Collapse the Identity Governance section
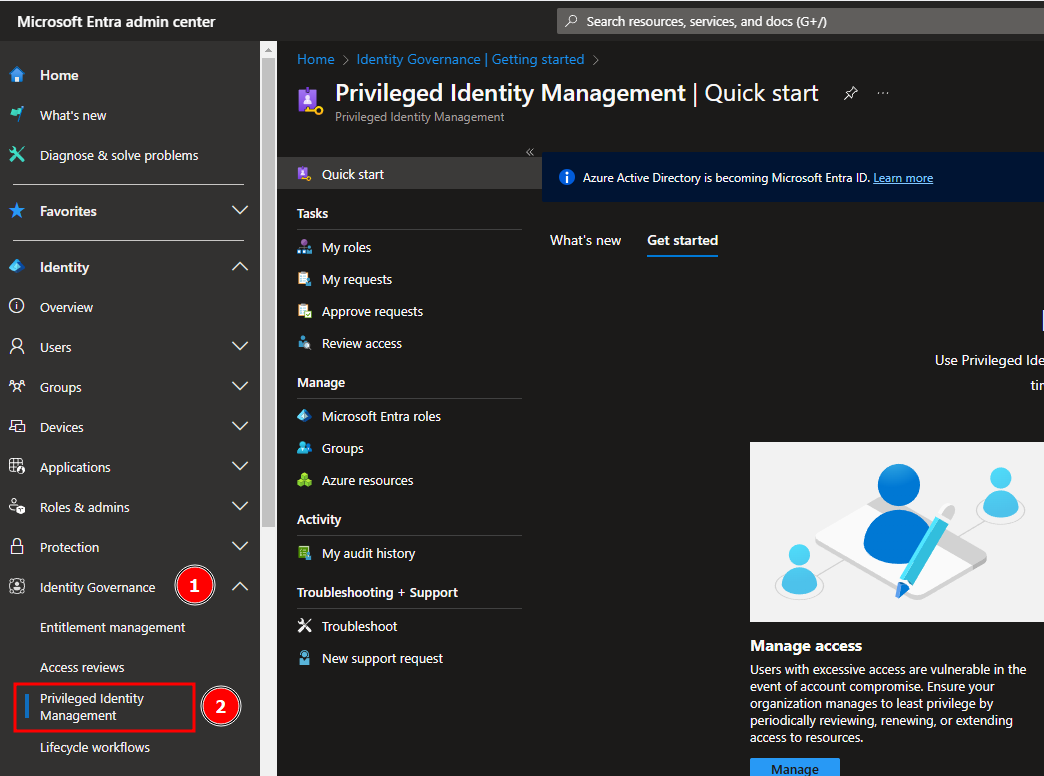 (x=239, y=586)
